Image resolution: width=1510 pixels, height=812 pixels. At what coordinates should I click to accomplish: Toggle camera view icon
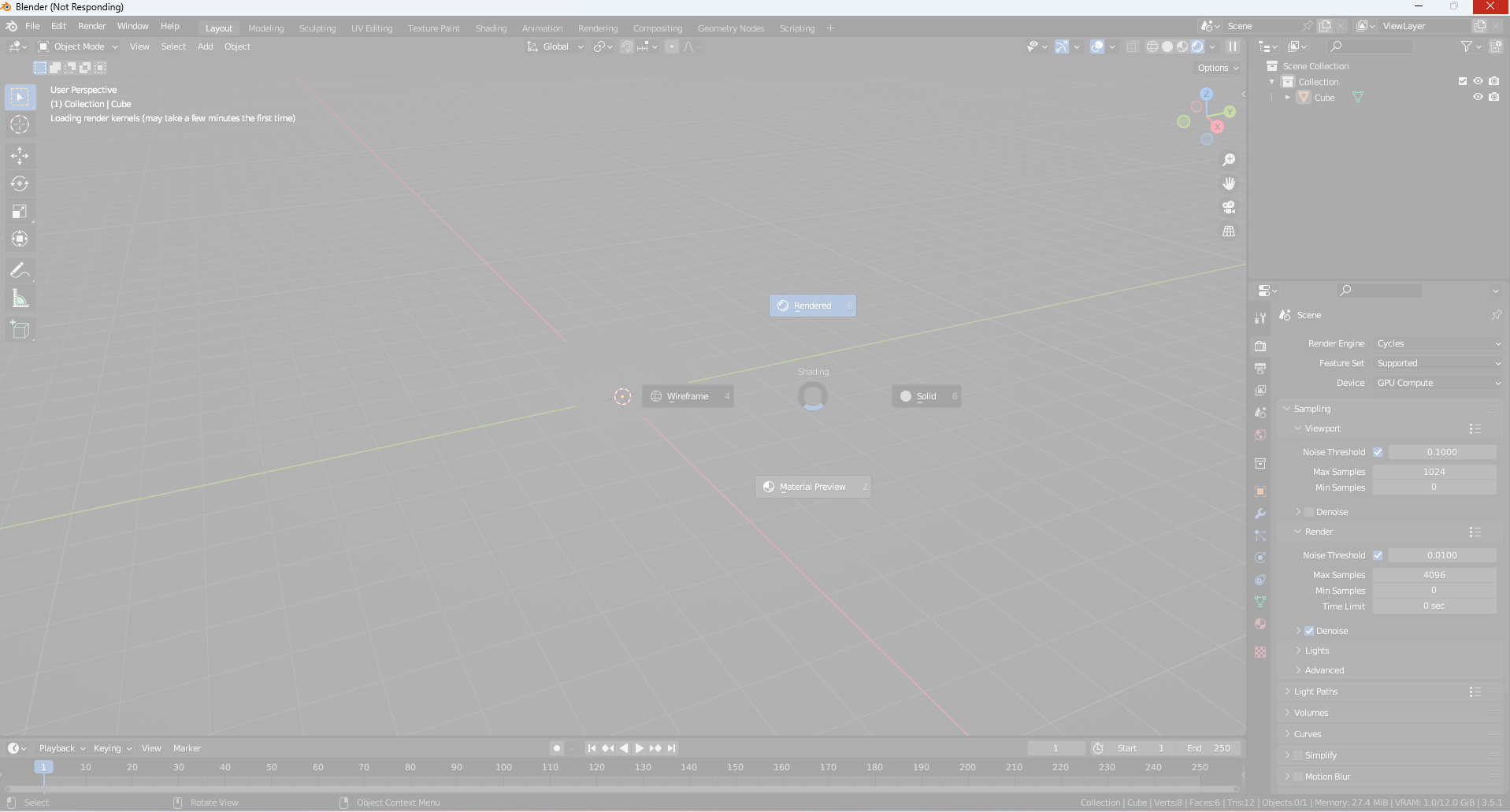pyautogui.click(x=1229, y=207)
